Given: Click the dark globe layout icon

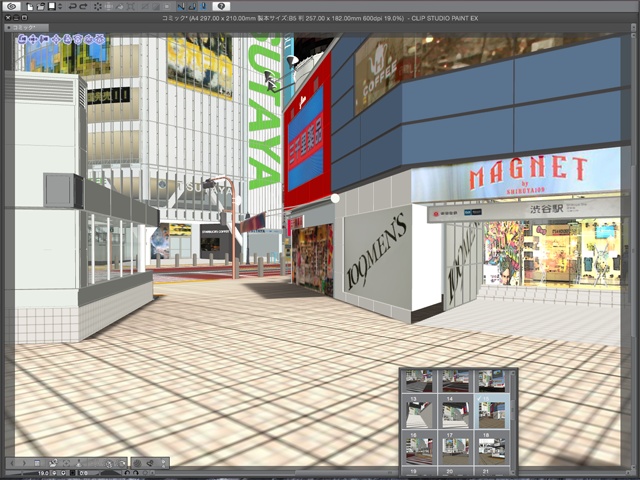Looking at the screenshot, I should click(137, 463).
